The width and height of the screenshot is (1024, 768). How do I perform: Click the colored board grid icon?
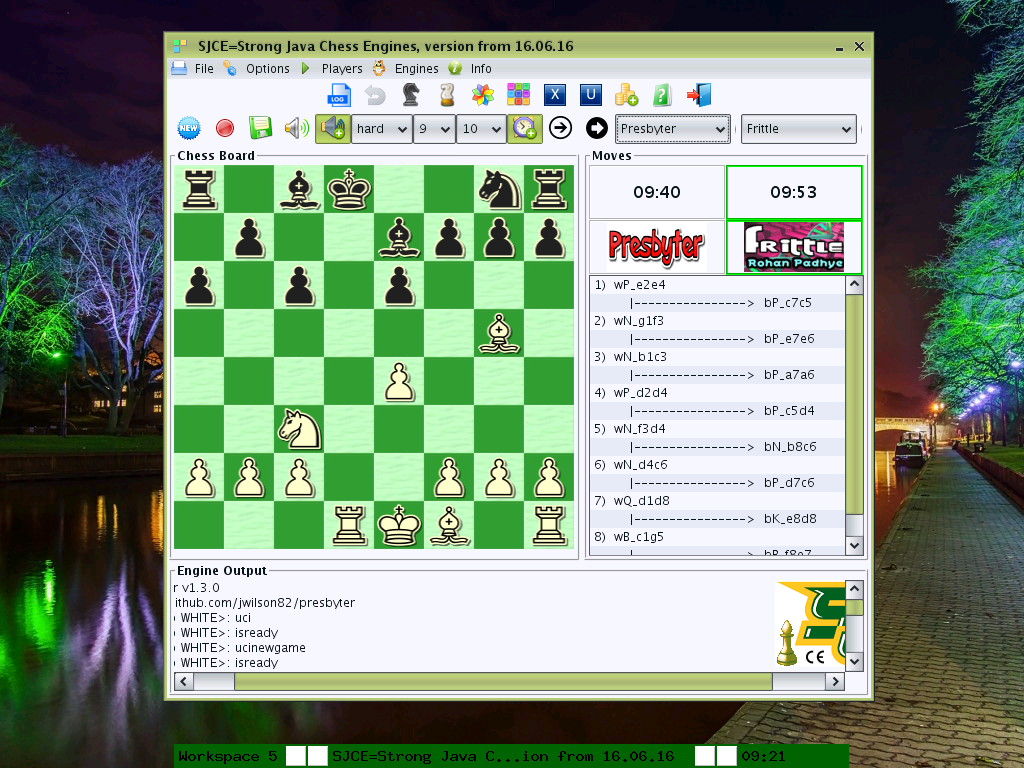pos(519,95)
